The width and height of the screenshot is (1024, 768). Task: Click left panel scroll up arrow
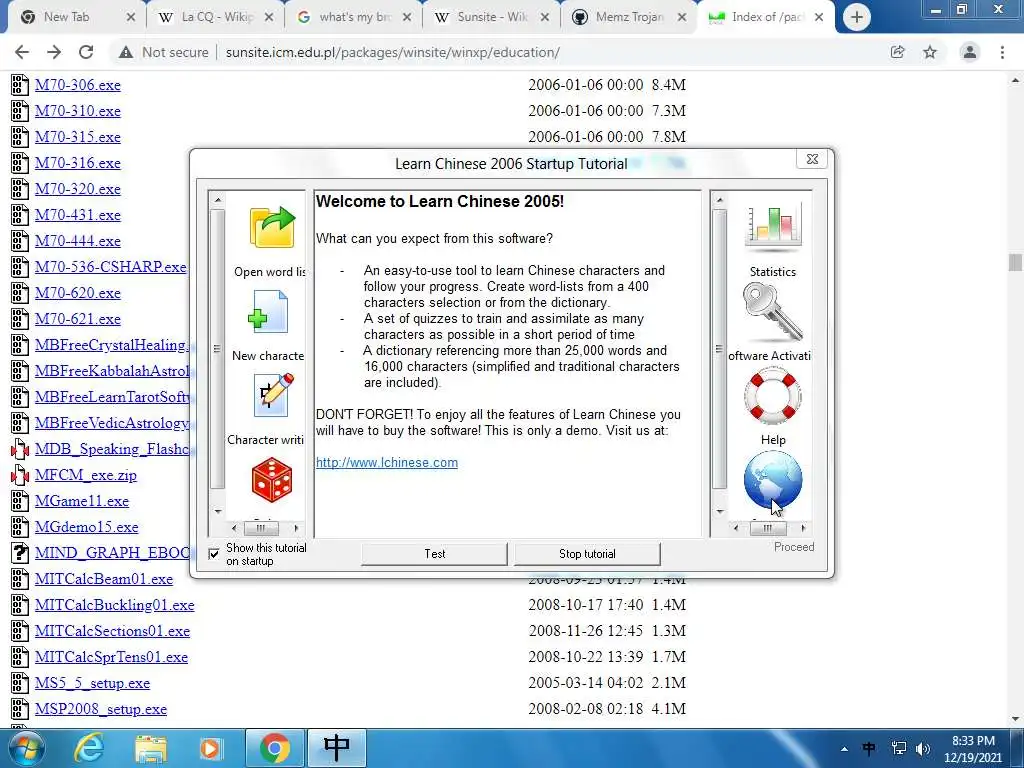click(x=218, y=199)
